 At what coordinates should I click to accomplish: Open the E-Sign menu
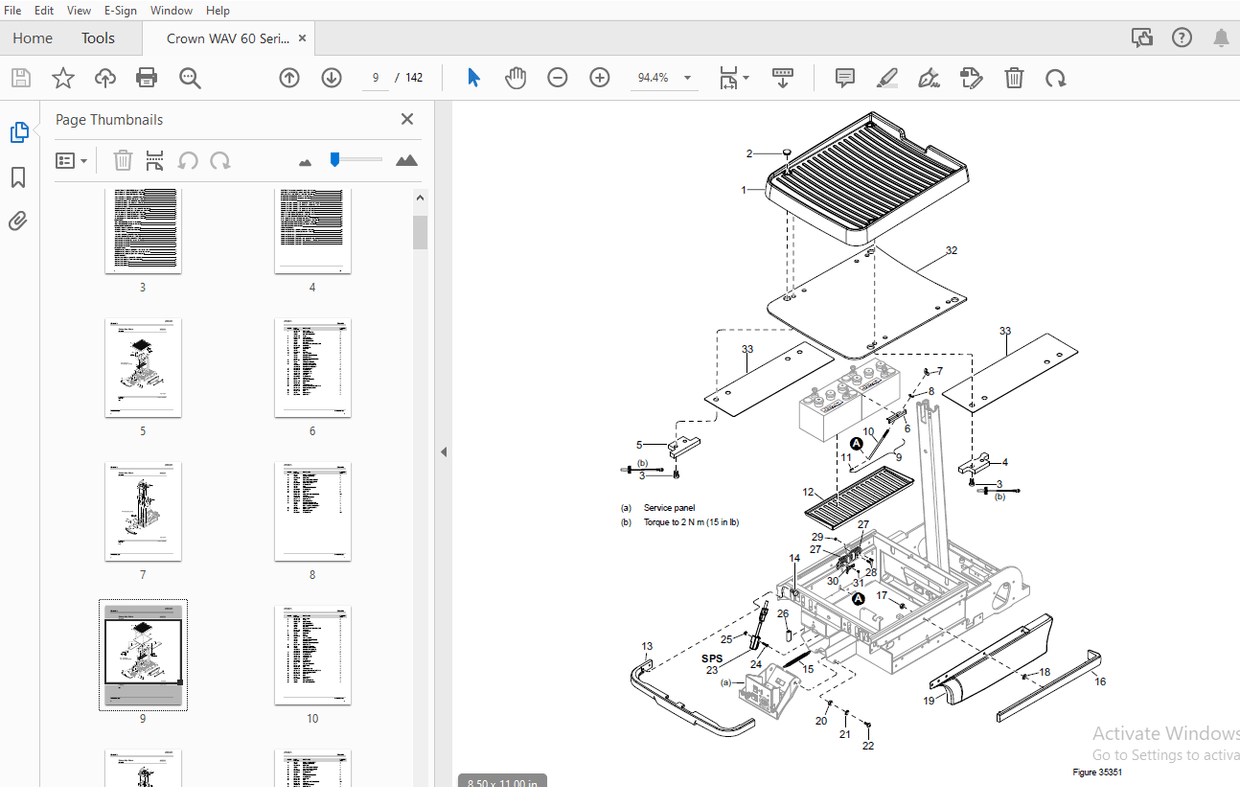pos(119,10)
